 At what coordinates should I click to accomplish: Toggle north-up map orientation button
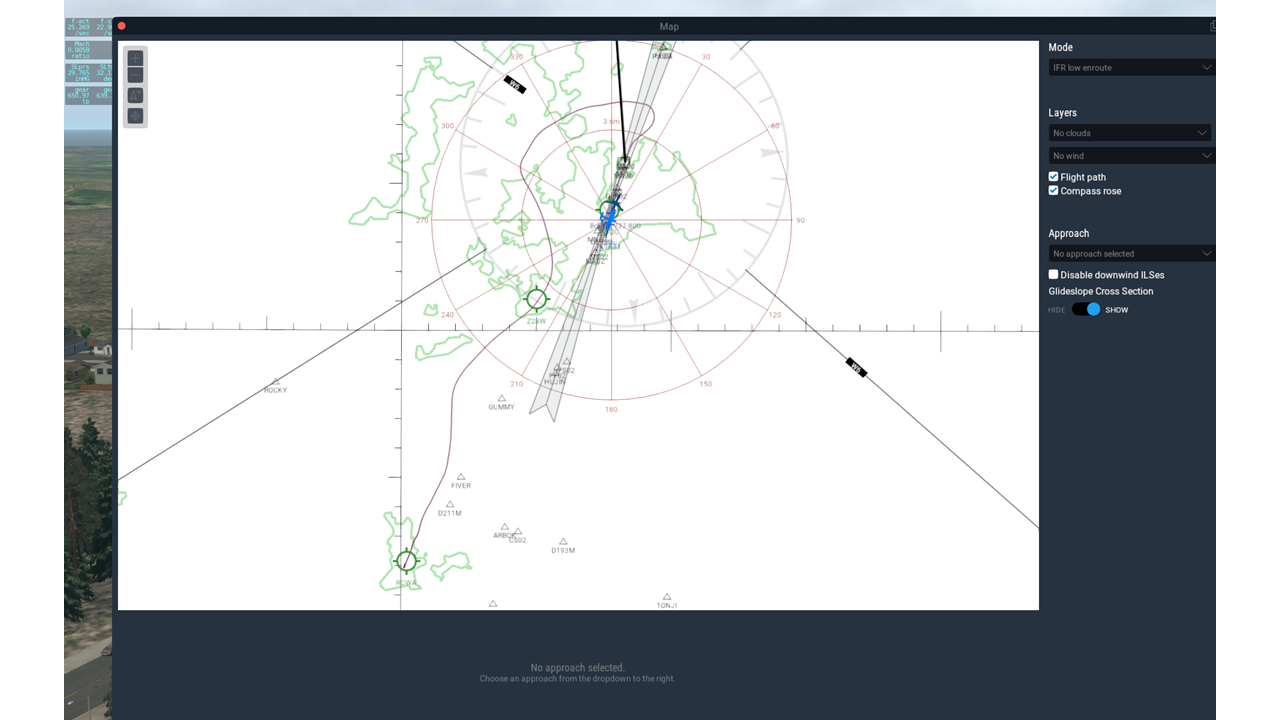pyautogui.click(x=135, y=96)
